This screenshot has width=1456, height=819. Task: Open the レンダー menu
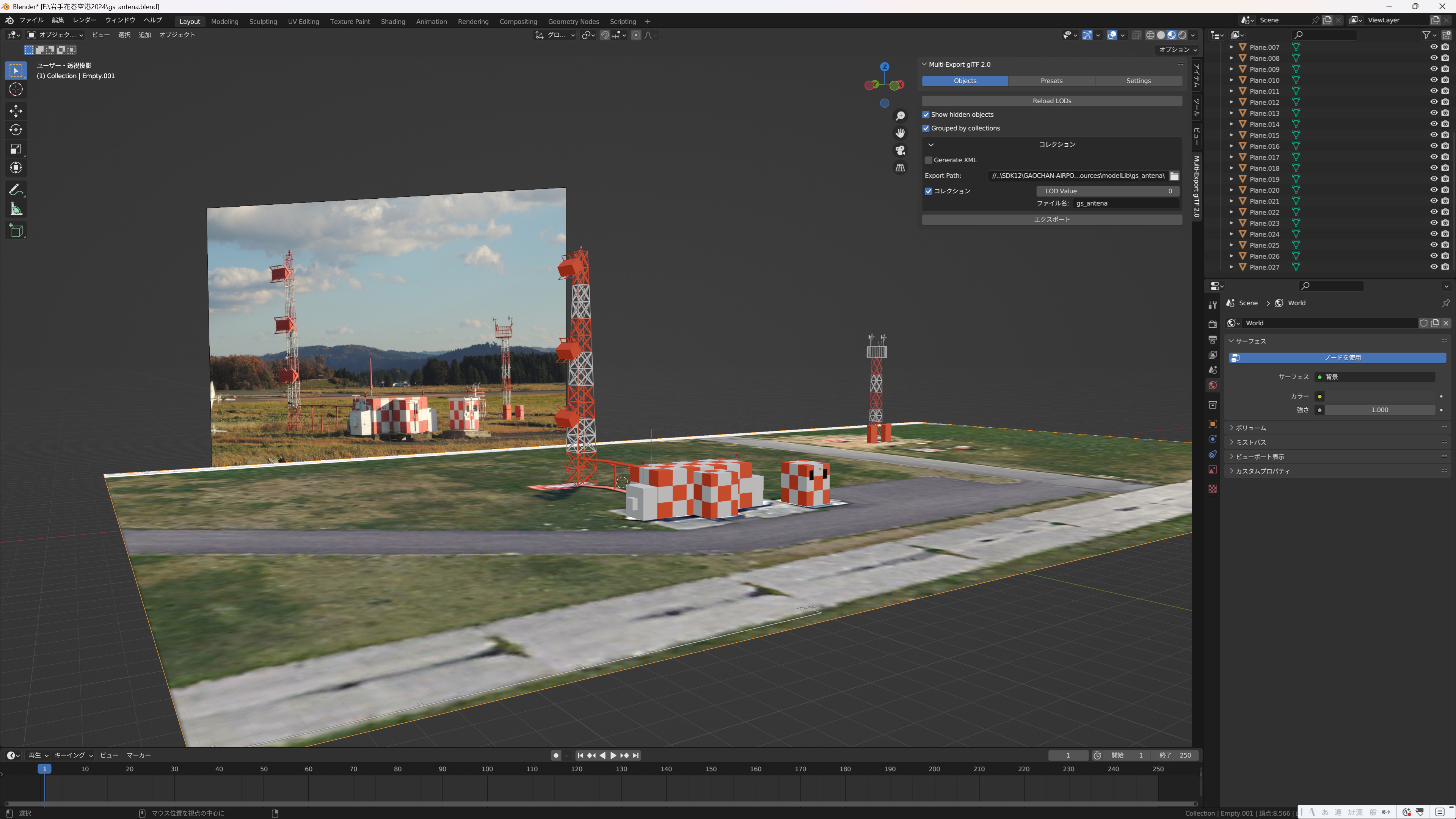84,20
